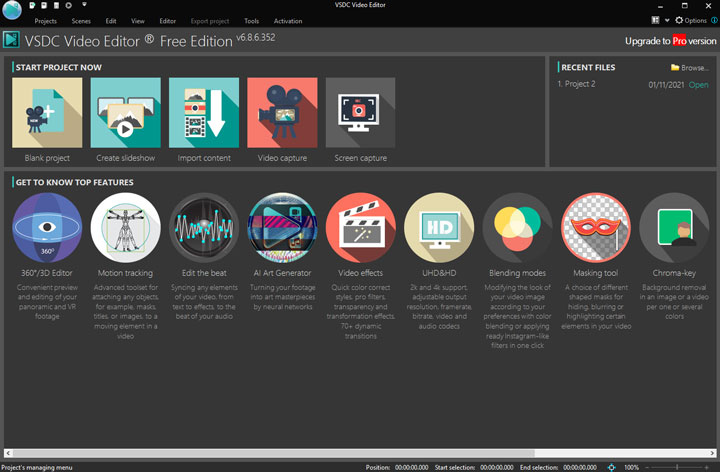Screen dimensions: 720x472
Task: Click the Start selection timecode value
Action: (497, 467)
